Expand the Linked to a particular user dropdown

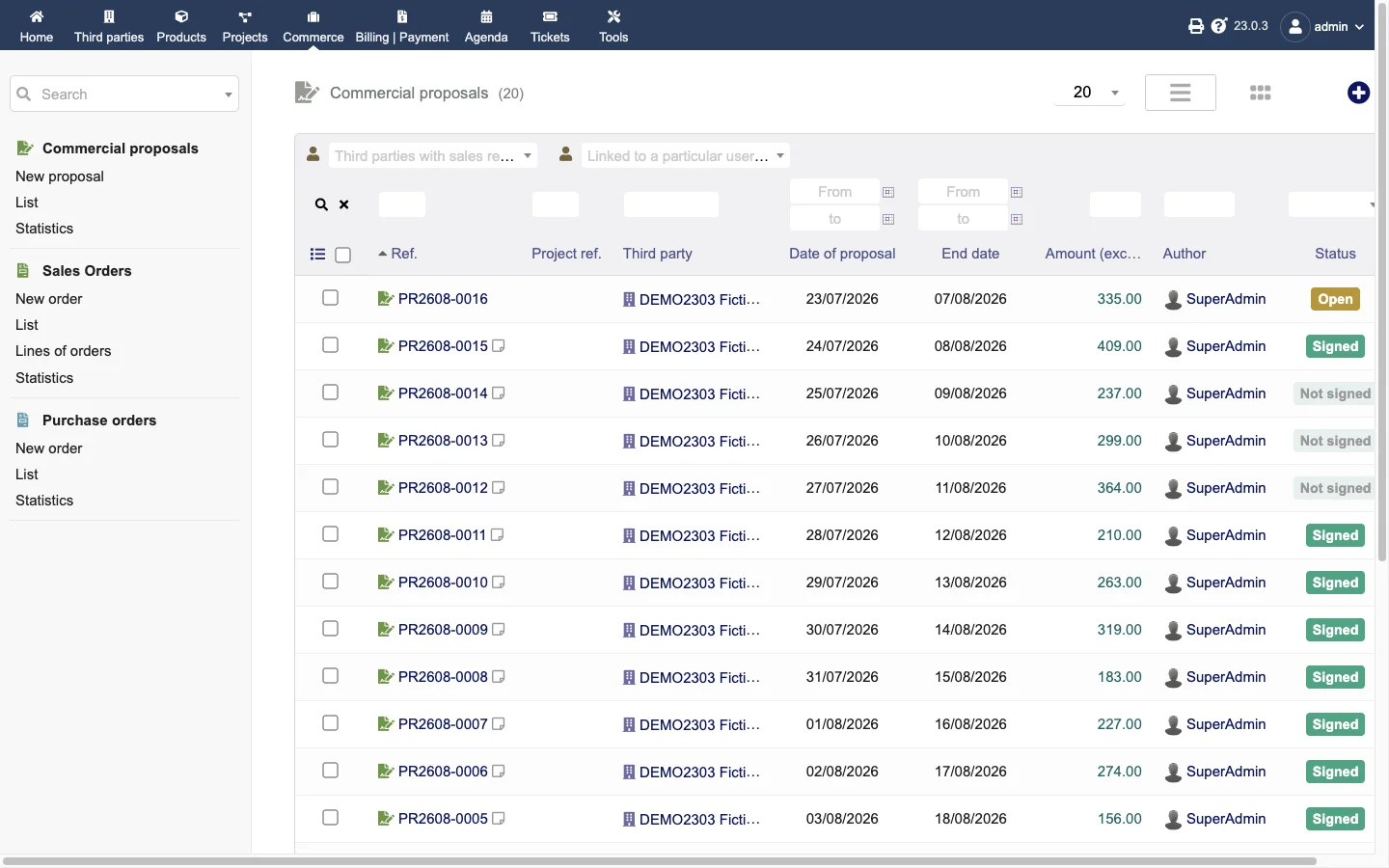pos(685,156)
